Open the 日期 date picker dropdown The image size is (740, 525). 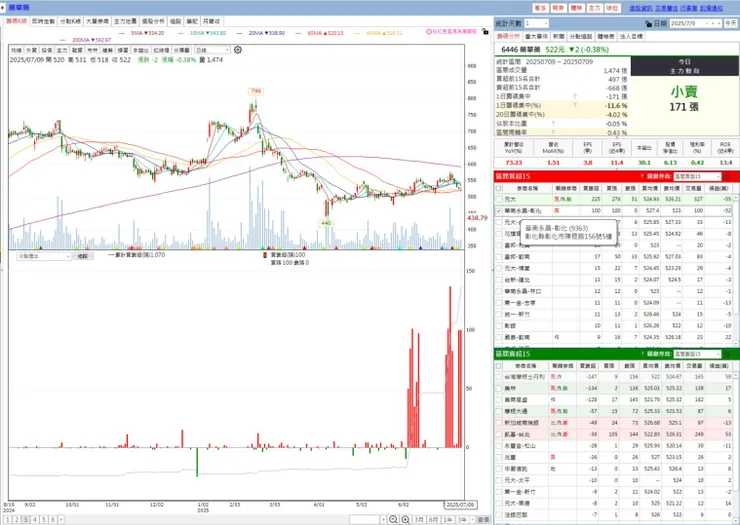pyautogui.click(x=706, y=23)
